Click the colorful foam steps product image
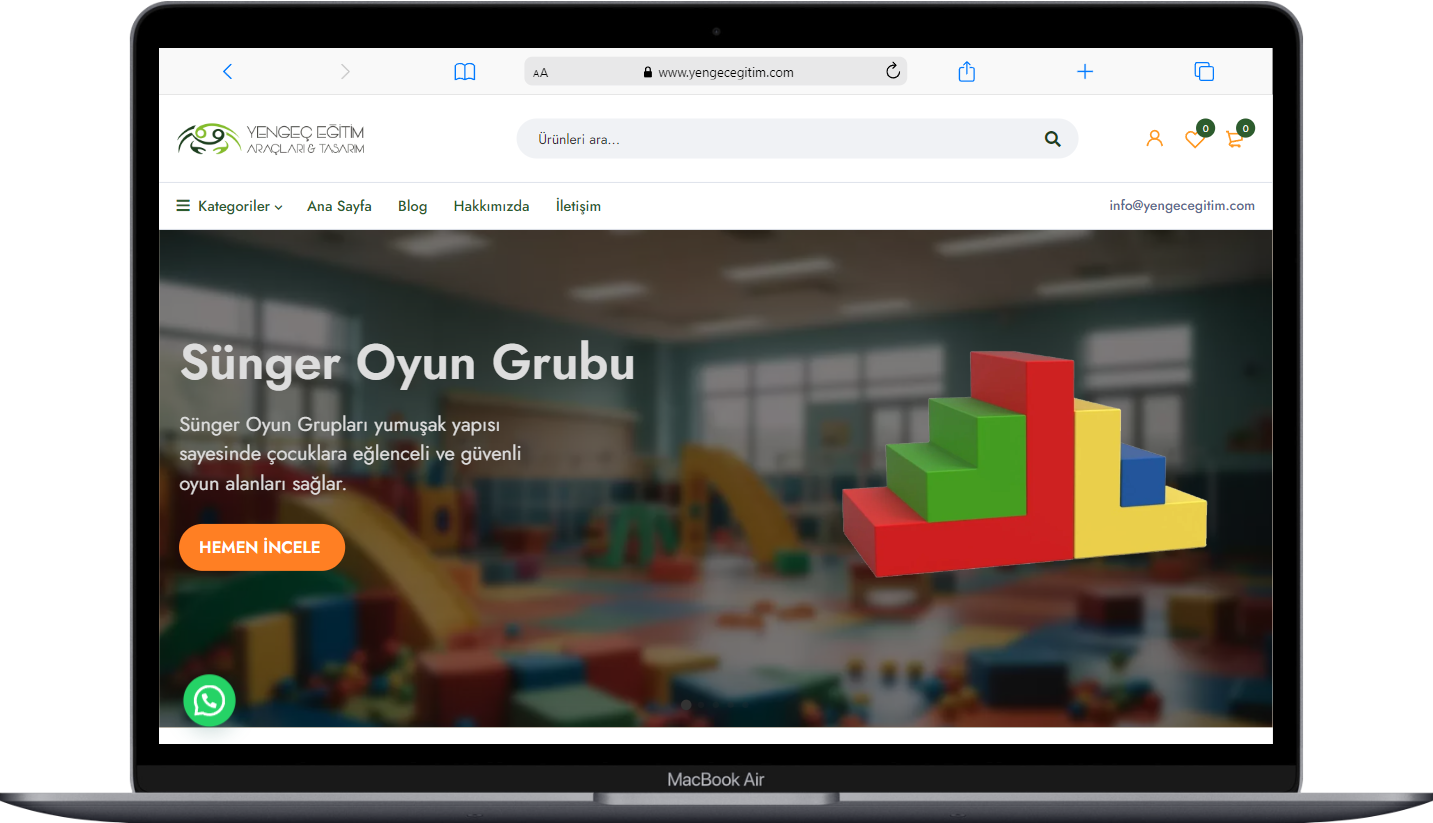Image resolution: width=1433 pixels, height=823 pixels. tap(1024, 464)
